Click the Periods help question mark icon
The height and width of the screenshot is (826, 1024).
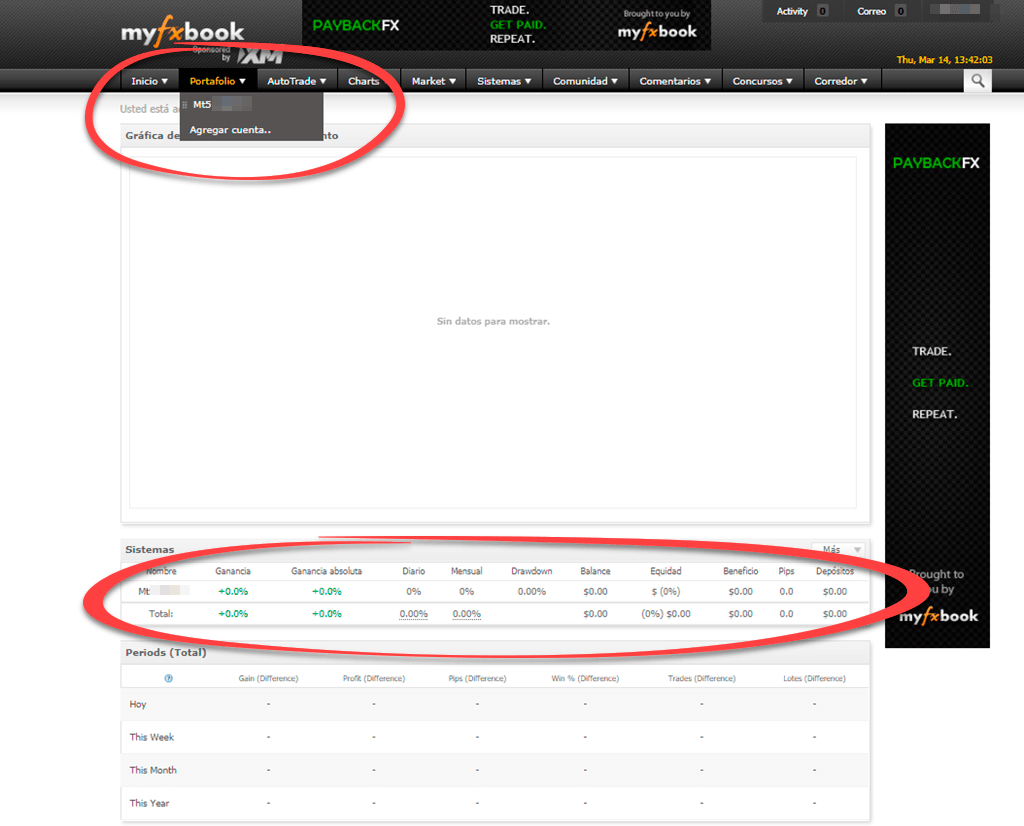(x=168, y=678)
